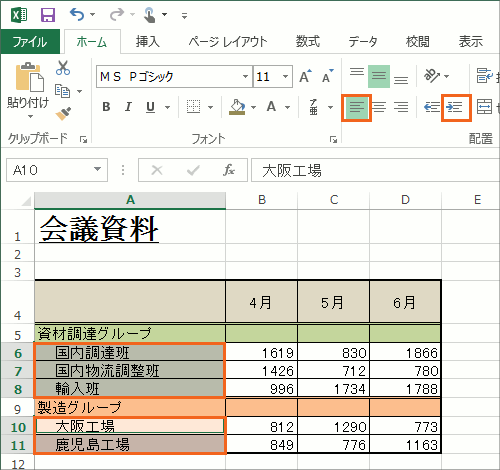Copy the selection
The height and width of the screenshot is (470, 500).
tap(62, 91)
